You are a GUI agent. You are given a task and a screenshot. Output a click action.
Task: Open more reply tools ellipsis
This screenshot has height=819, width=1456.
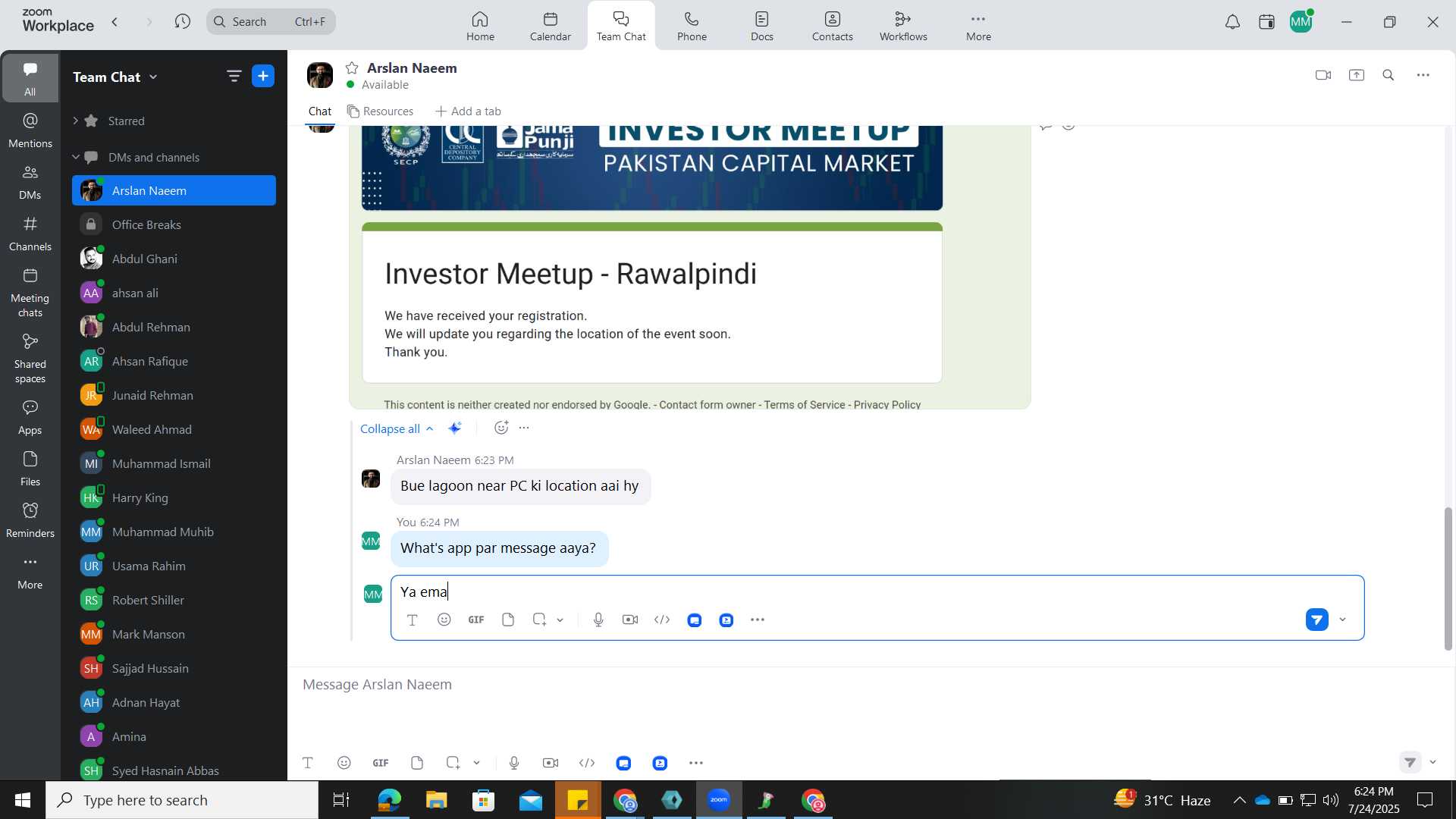click(x=758, y=620)
